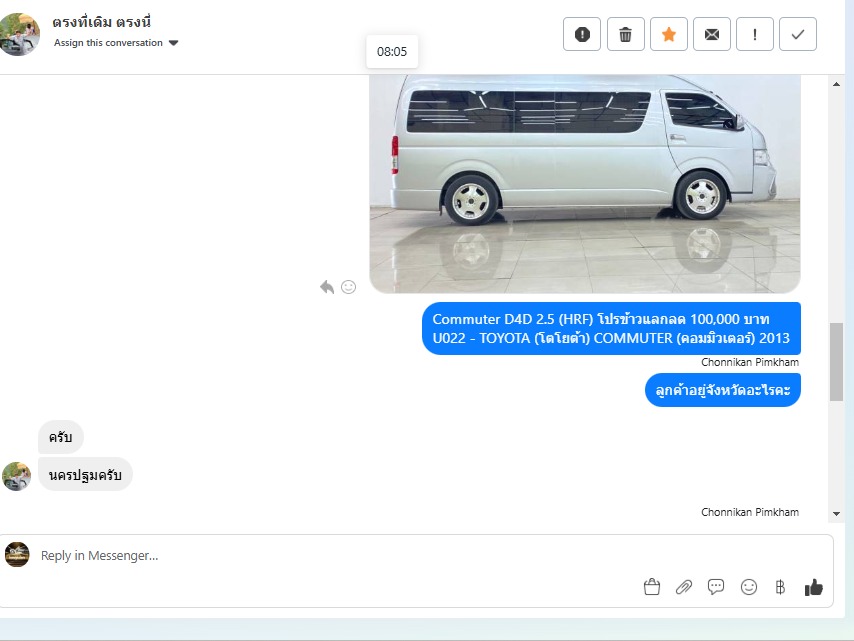The height and width of the screenshot is (641, 854).
Task: Flag conversation as priority with exclamation mark
Action: [x=754, y=34]
